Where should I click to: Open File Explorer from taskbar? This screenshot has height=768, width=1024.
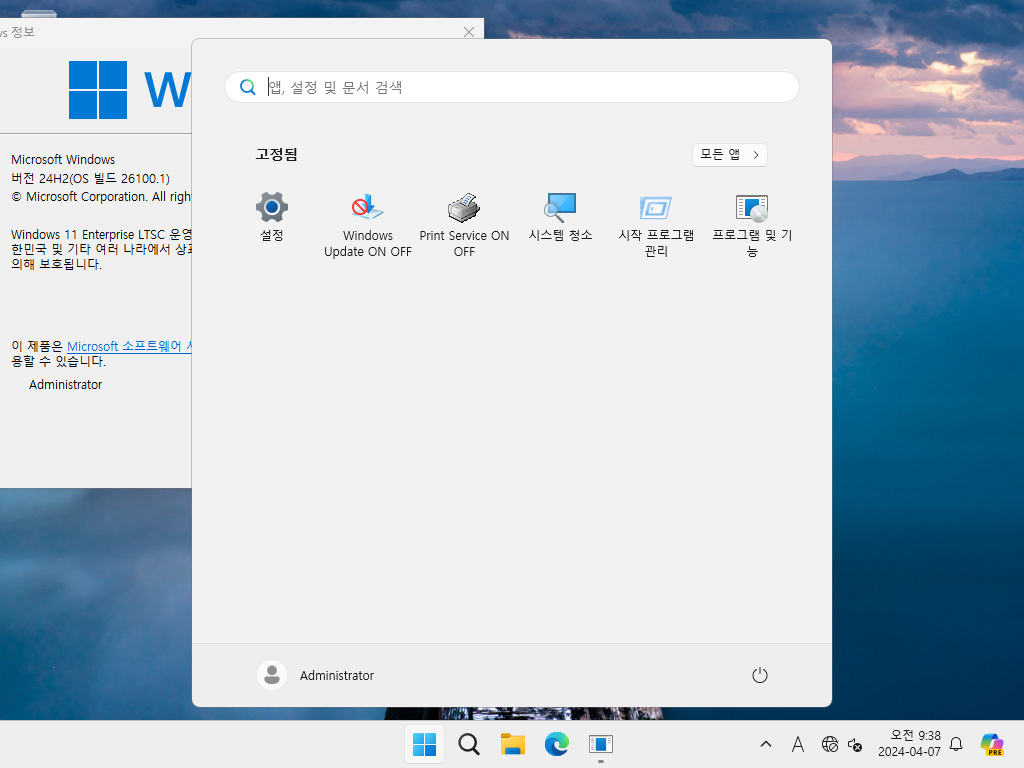[513, 744]
